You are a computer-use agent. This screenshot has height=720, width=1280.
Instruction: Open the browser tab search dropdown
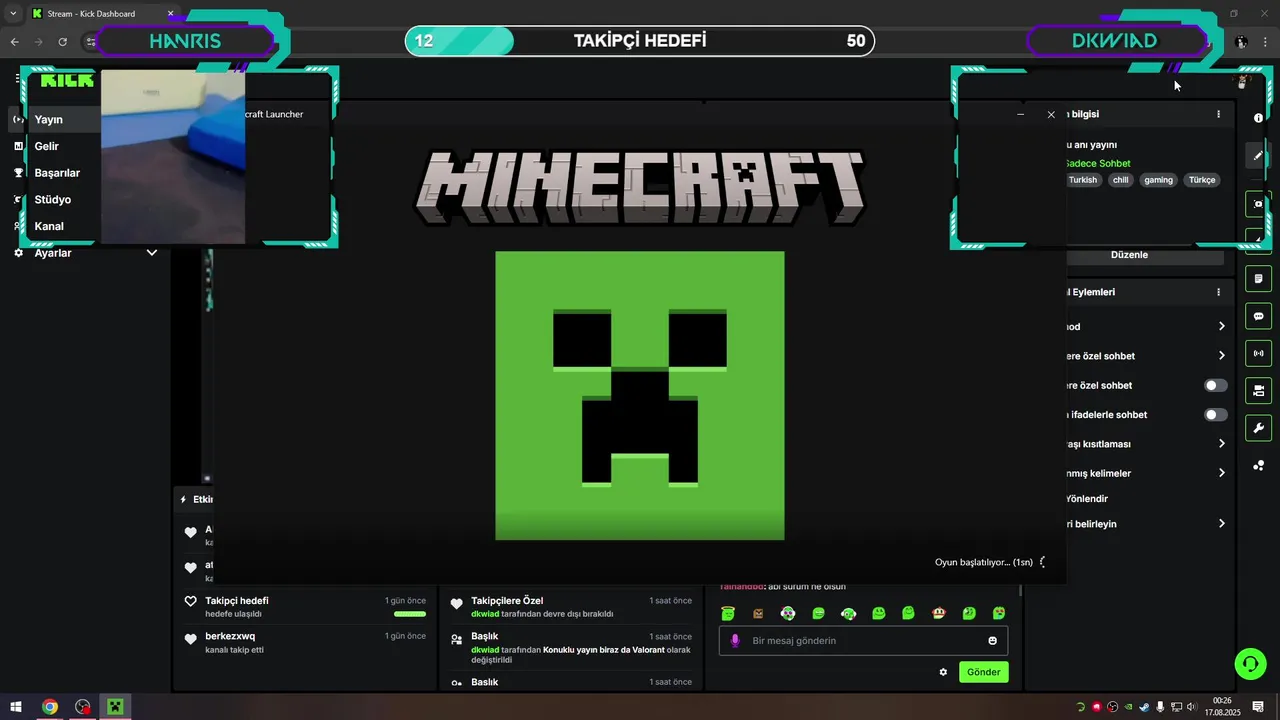pyautogui.click(x=13, y=14)
